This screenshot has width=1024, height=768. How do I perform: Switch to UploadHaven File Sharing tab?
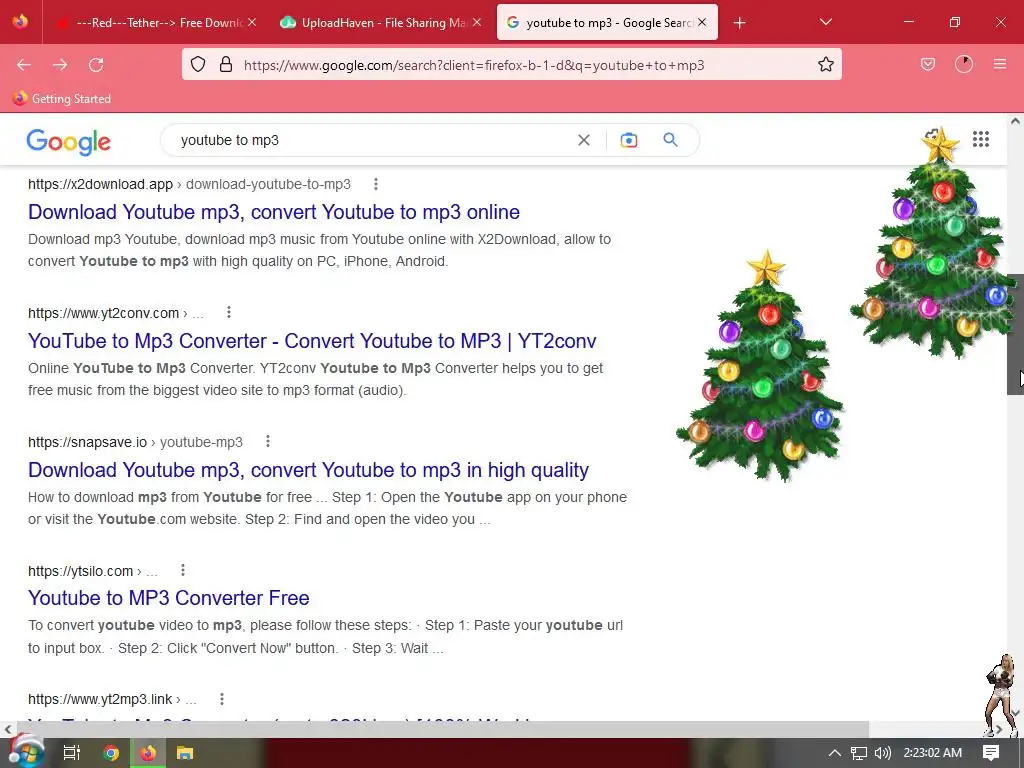pos(381,23)
